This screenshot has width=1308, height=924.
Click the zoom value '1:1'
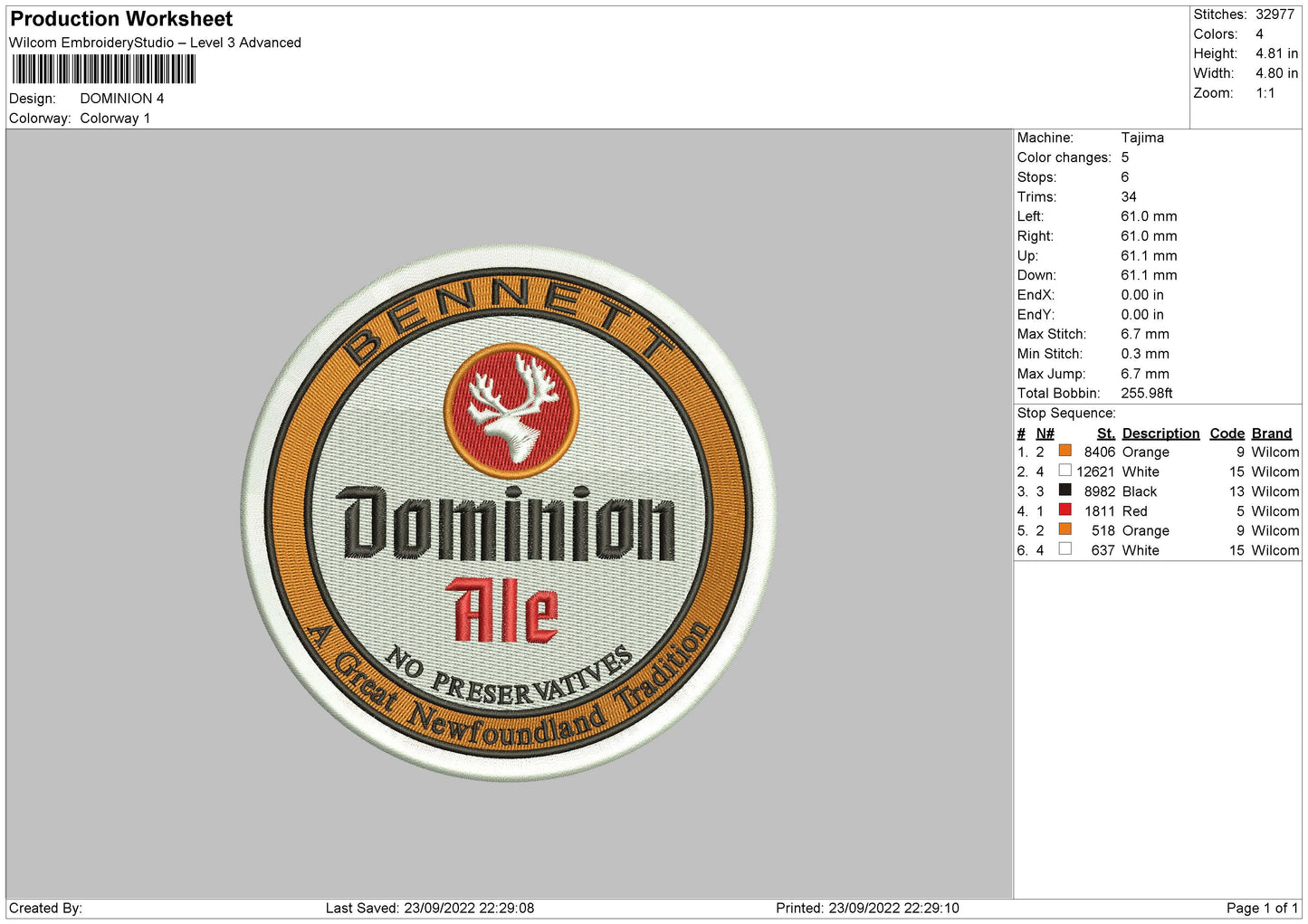(x=1265, y=93)
